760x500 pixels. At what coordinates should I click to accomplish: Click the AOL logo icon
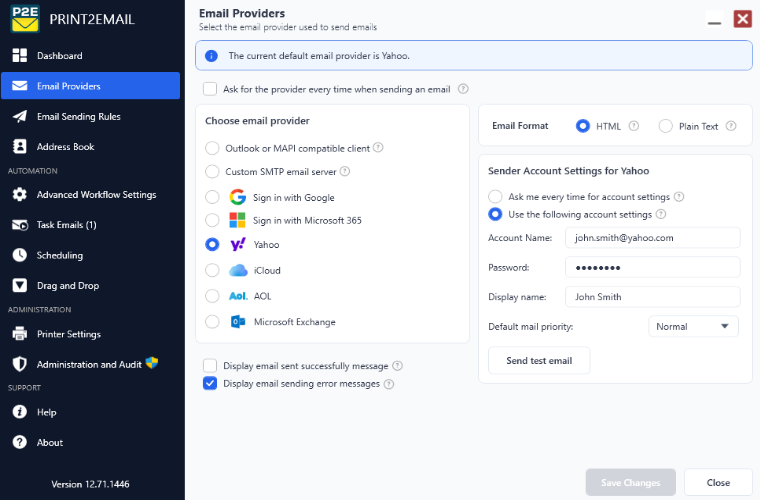(238, 296)
